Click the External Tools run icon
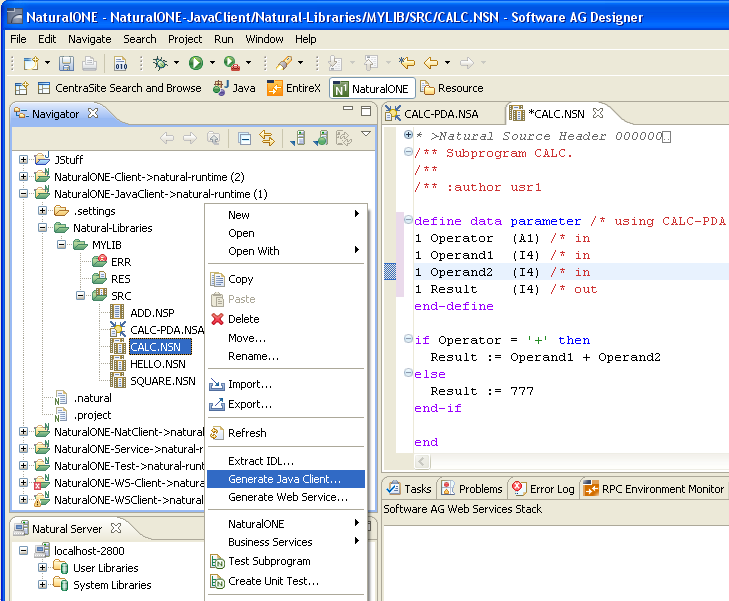Viewport: 729px width, 601px height. [x=232, y=63]
